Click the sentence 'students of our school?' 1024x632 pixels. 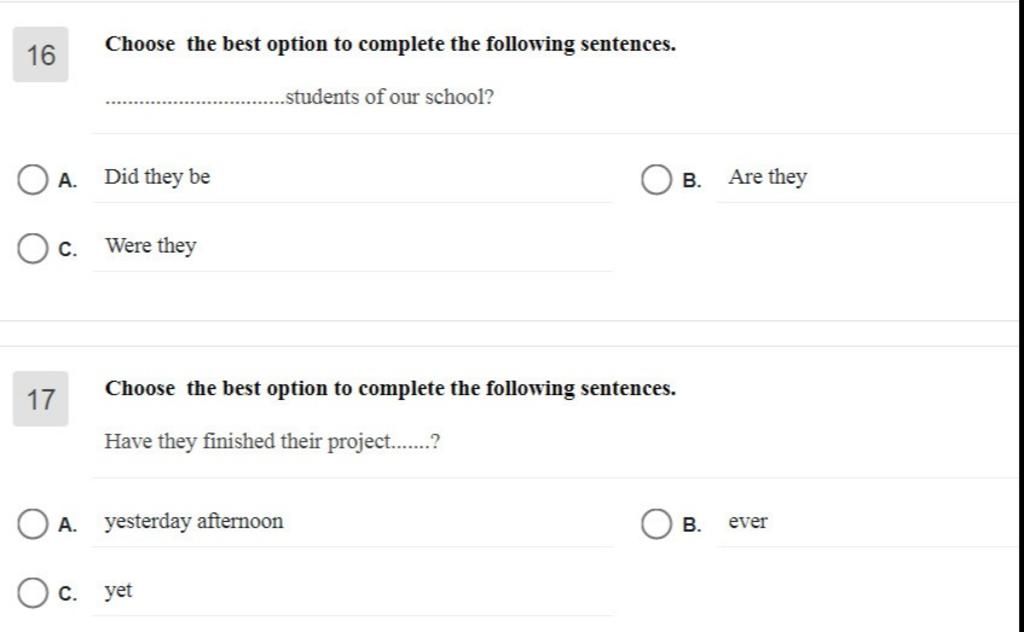click(x=390, y=97)
